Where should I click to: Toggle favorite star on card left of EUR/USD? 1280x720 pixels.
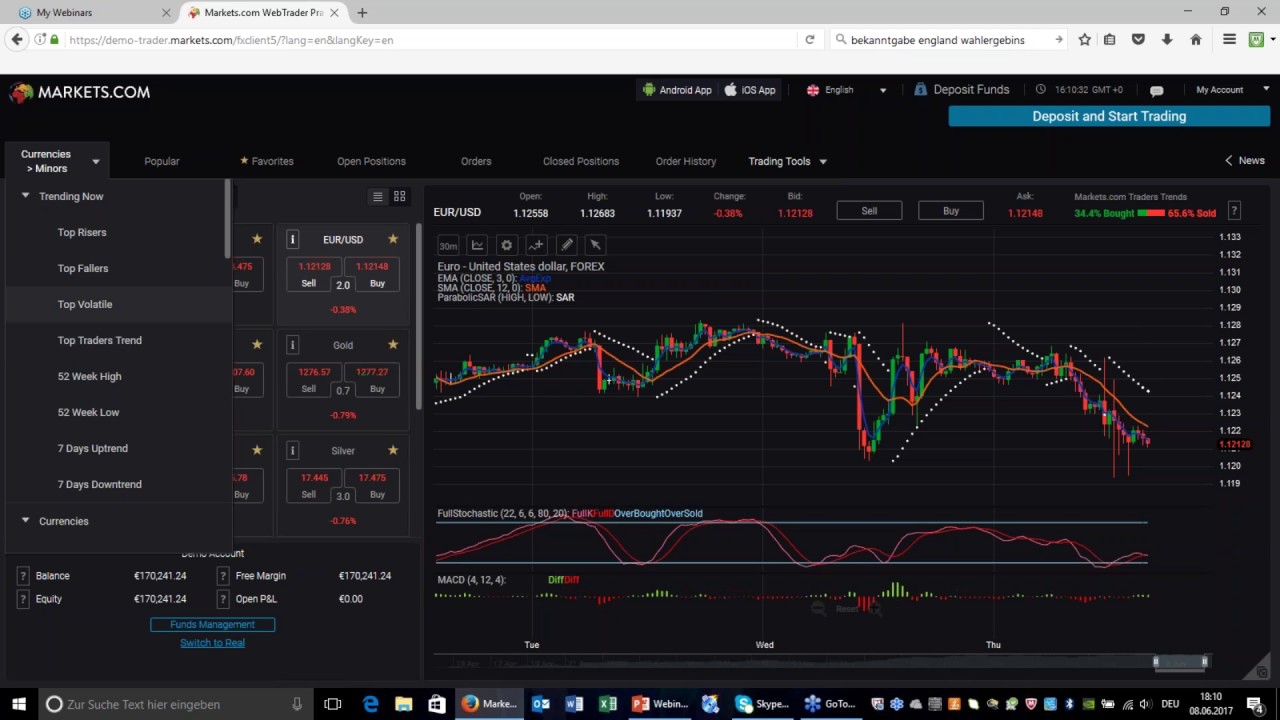tap(257, 239)
